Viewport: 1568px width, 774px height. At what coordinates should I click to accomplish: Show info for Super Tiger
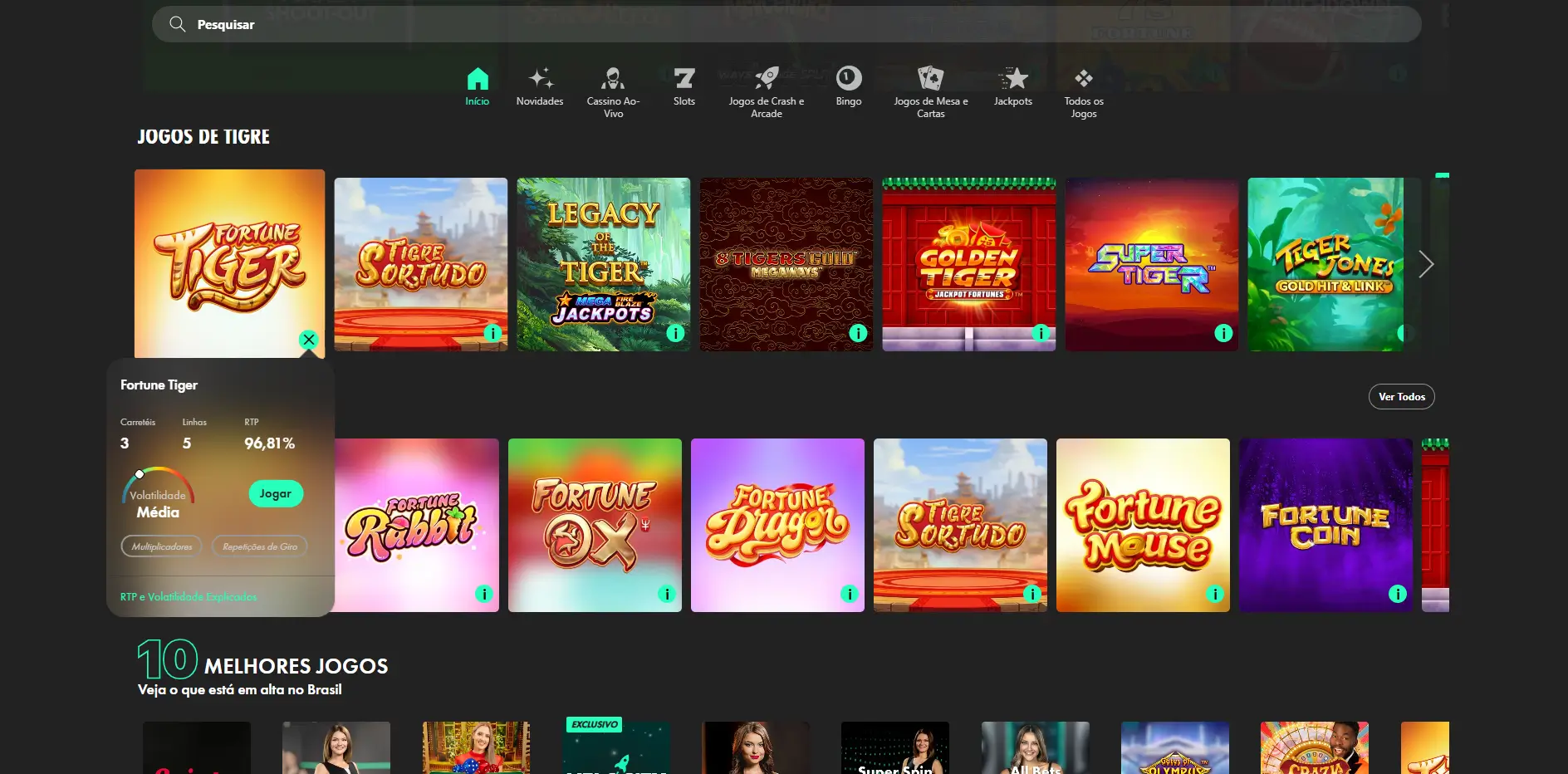tap(1223, 333)
